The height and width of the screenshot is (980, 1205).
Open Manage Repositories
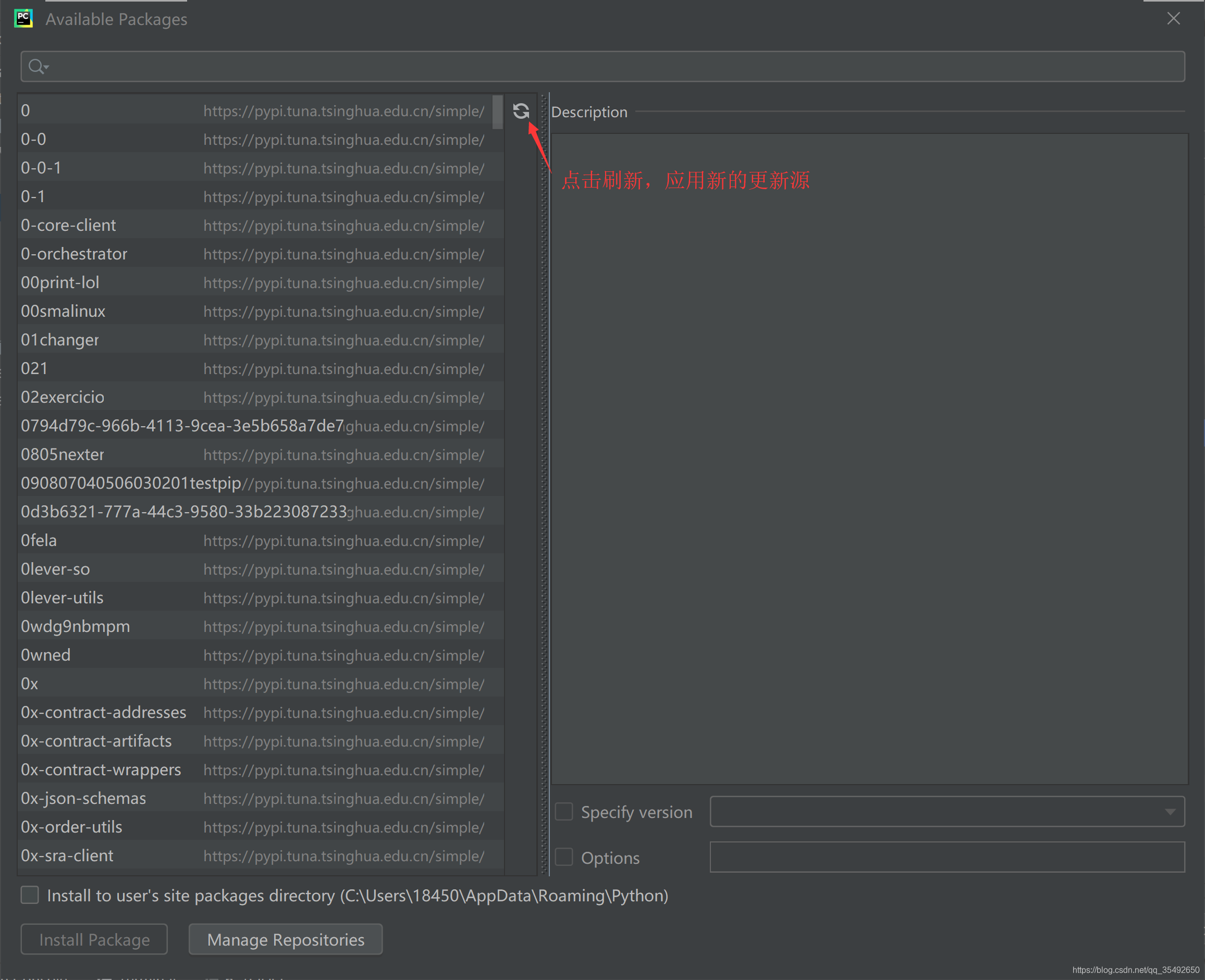(286, 939)
